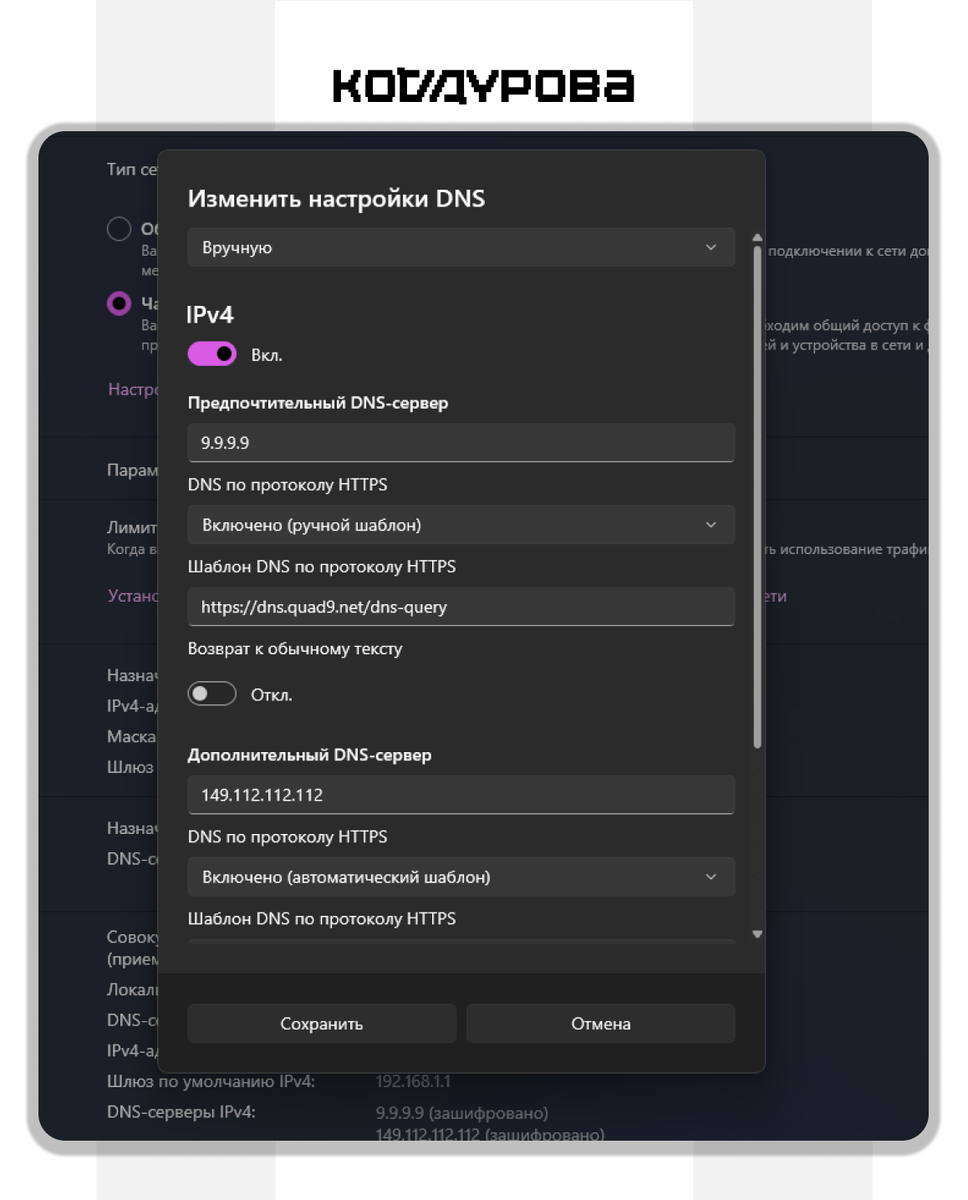Select the first network type radio button
The height and width of the screenshot is (1200, 968).
pos(119,229)
